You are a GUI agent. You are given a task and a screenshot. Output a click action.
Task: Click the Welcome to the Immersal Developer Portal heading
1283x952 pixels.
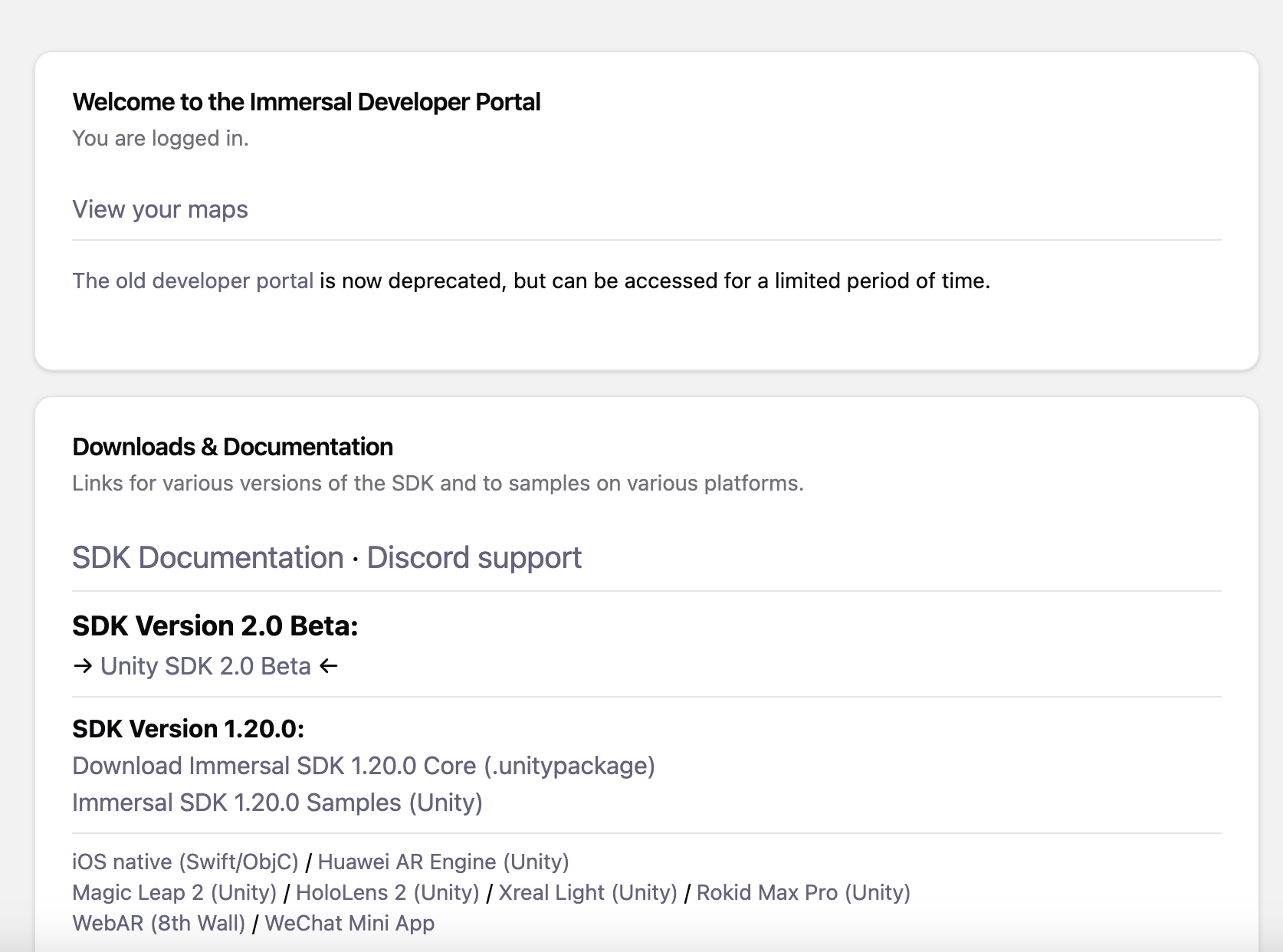click(306, 102)
